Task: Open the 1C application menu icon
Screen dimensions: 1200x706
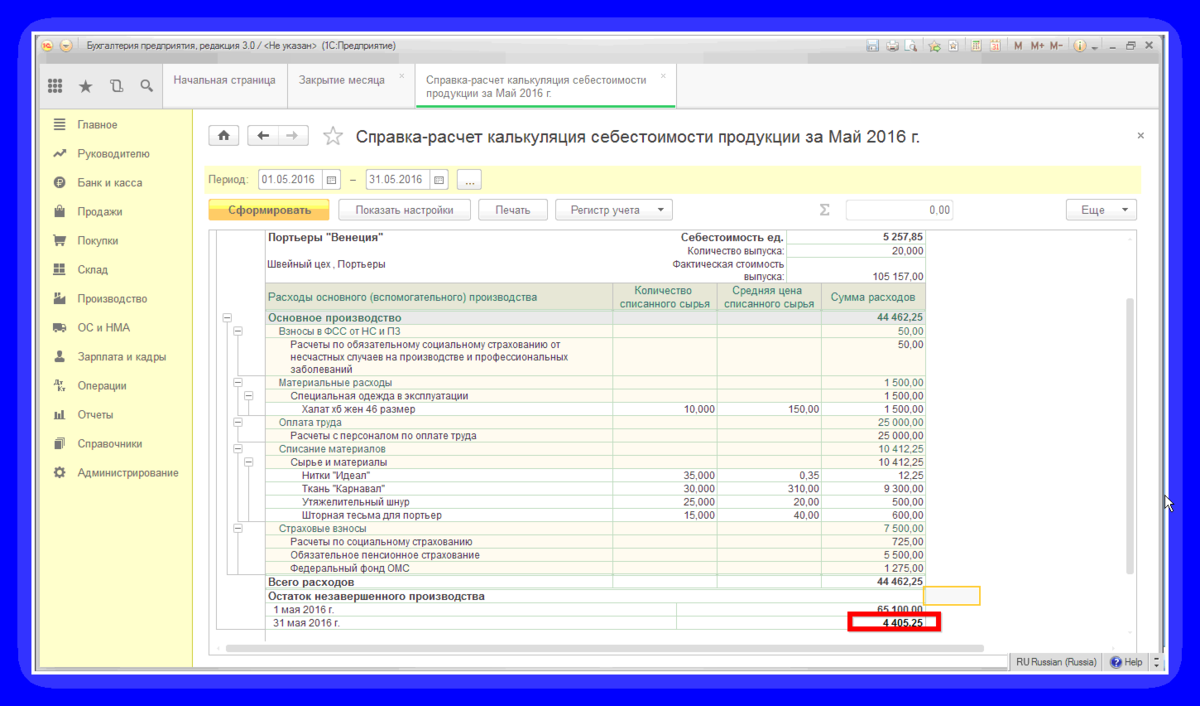Action: (x=46, y=46)
